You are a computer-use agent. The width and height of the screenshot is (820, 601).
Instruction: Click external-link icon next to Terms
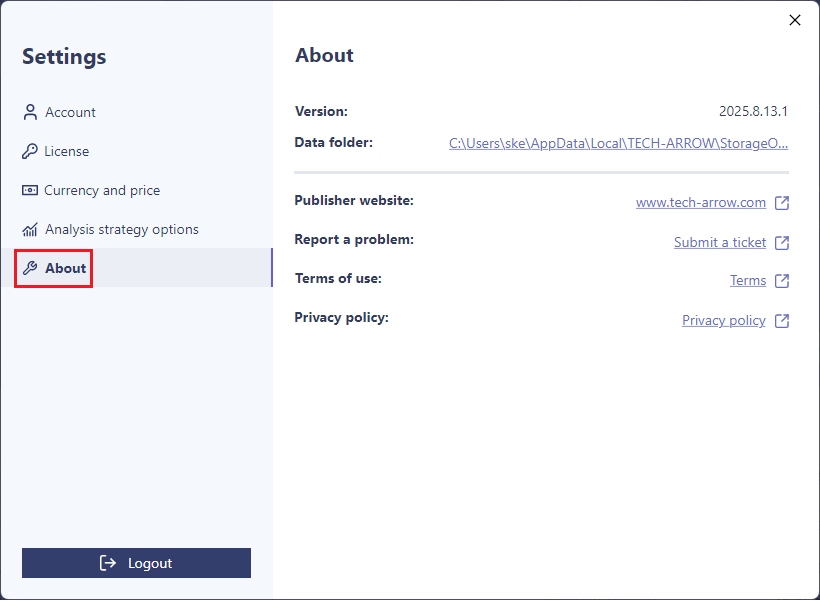[782, 281]
